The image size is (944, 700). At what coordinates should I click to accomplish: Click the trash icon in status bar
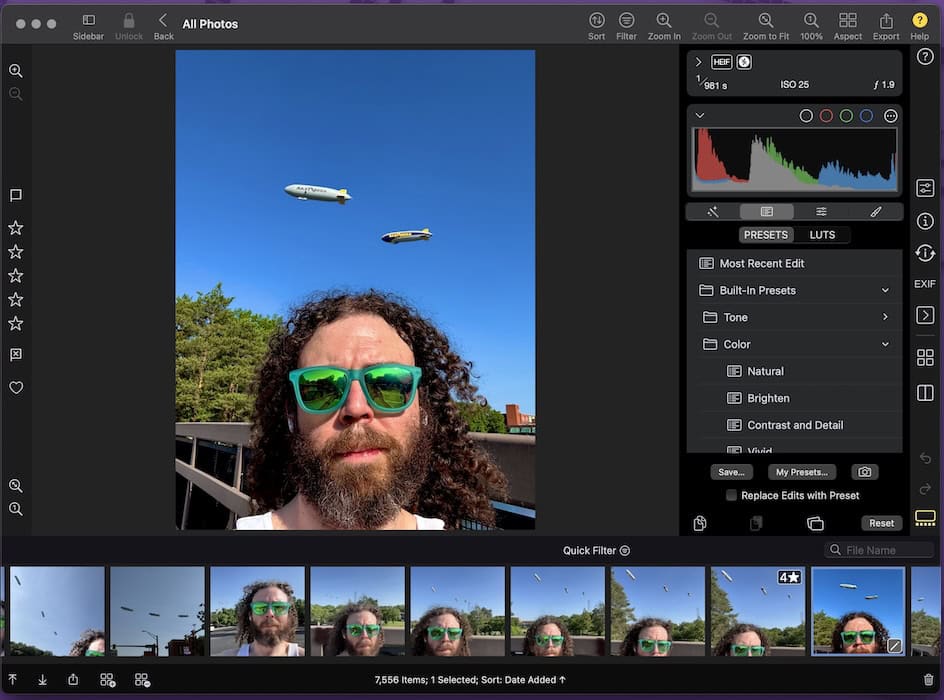(x=928, y=680)
